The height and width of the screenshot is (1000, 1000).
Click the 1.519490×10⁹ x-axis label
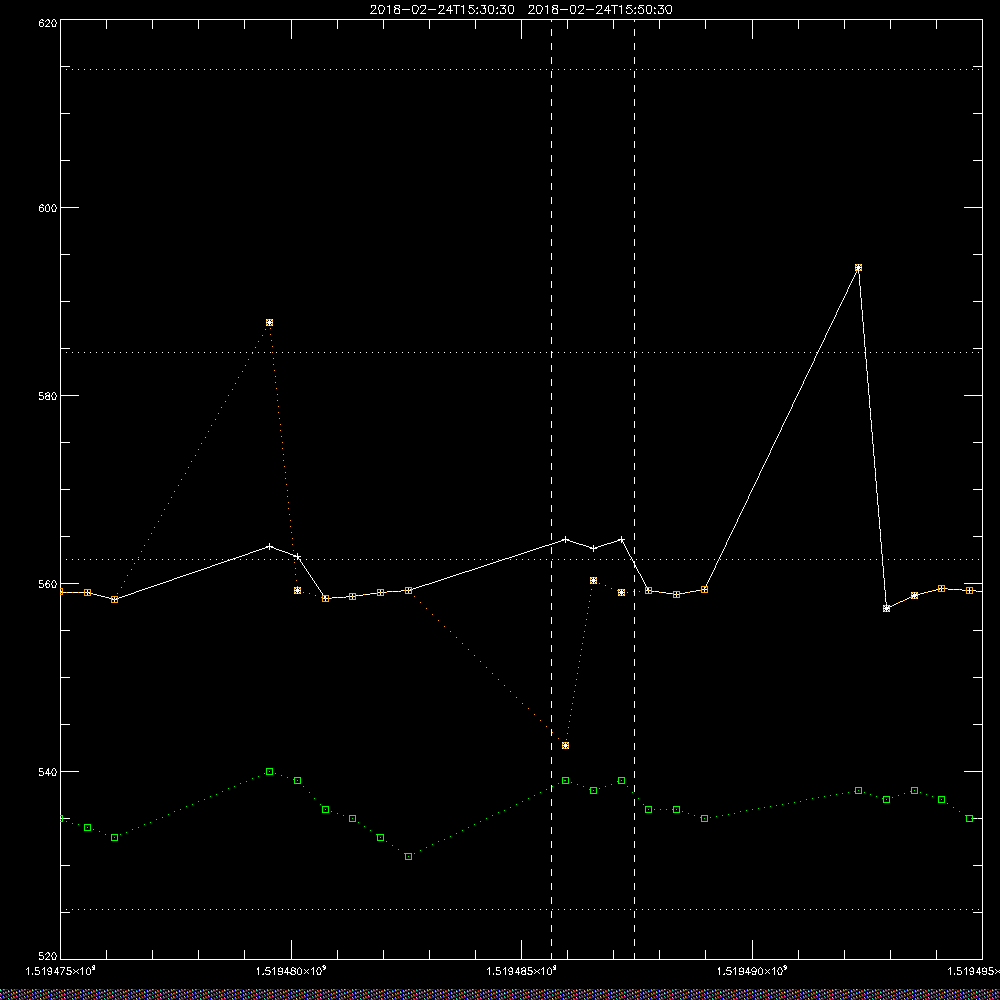coord(753,971)
